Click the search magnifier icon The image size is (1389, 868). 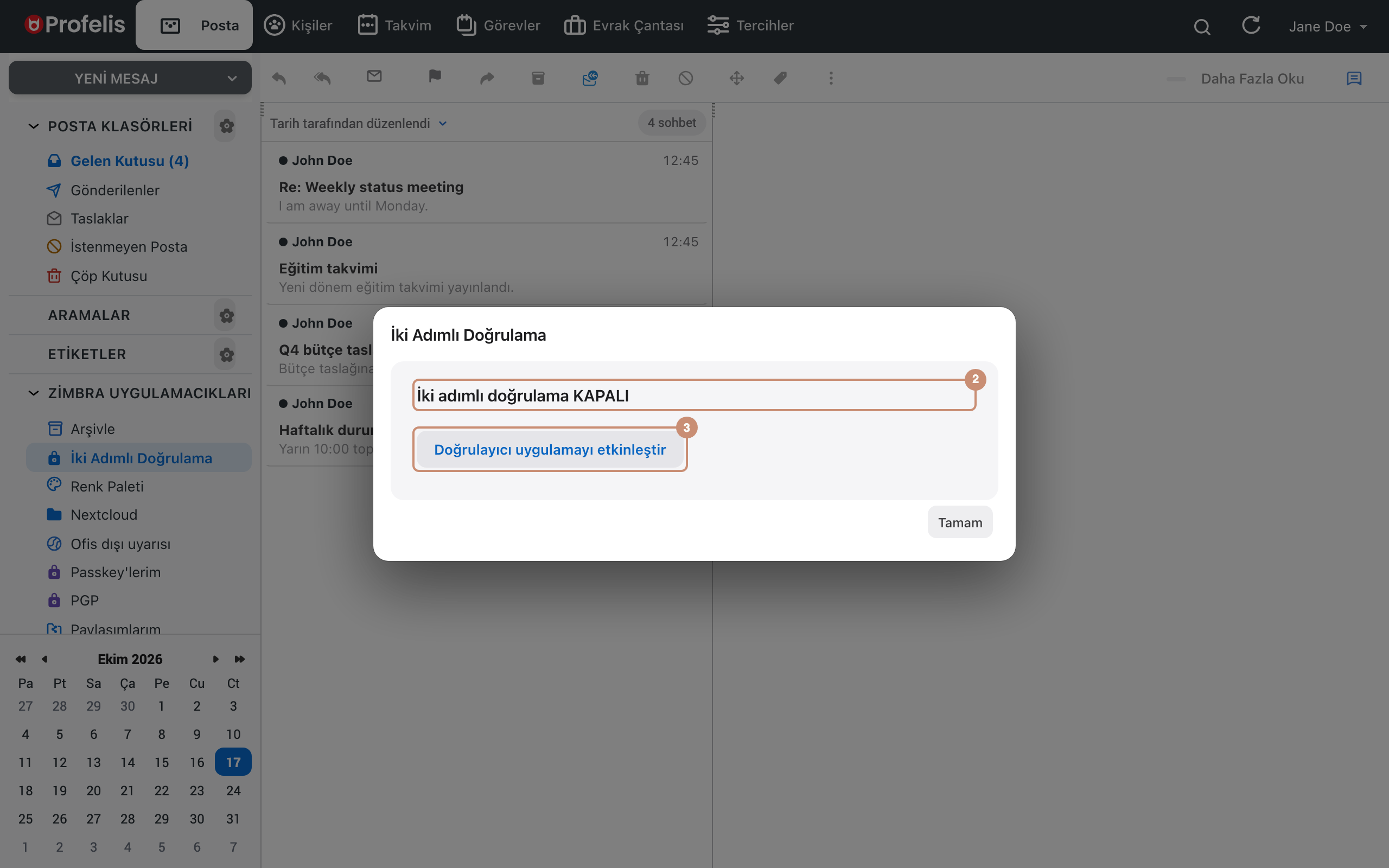tap(1202, 27)
